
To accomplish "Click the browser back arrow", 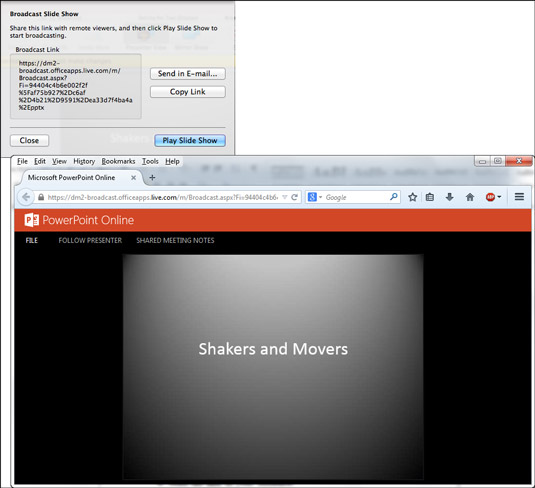I will (x=26, y=197).
